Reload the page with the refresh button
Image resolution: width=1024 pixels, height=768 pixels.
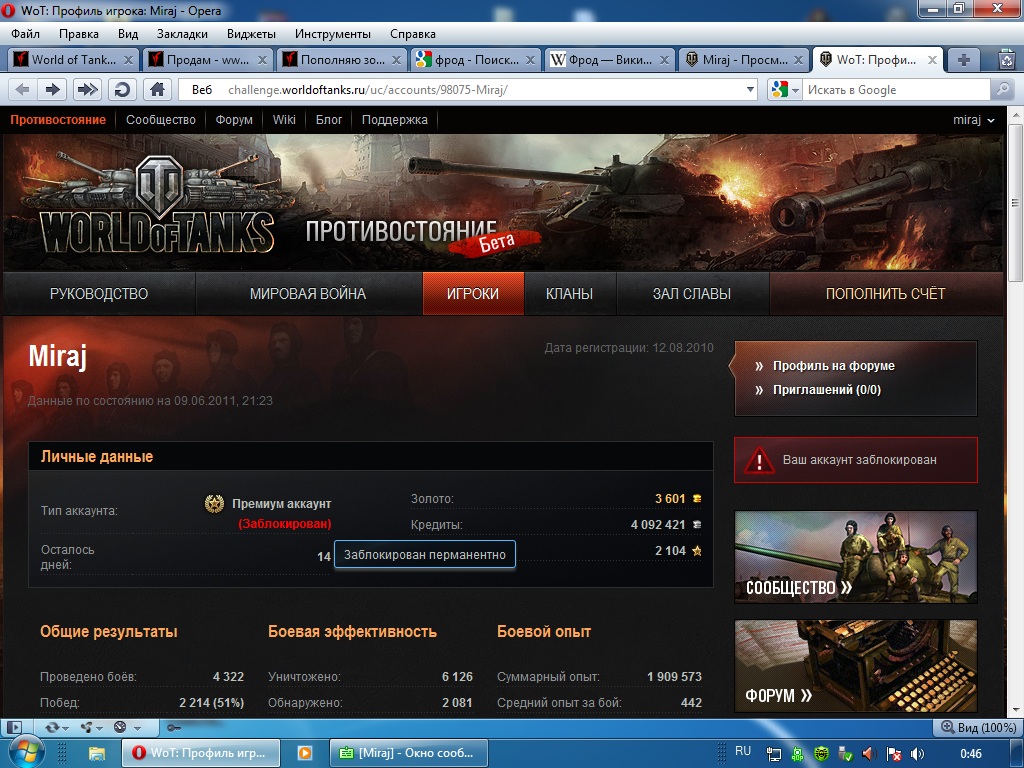point(122,89)
